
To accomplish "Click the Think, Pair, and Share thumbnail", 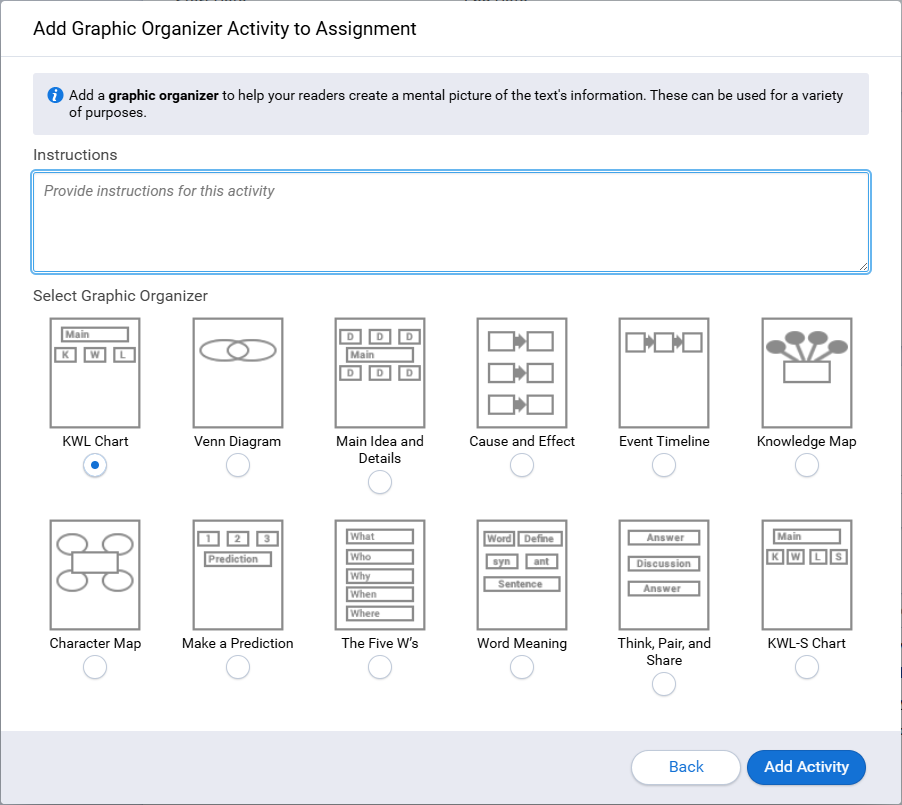I will tap(664, 575).
